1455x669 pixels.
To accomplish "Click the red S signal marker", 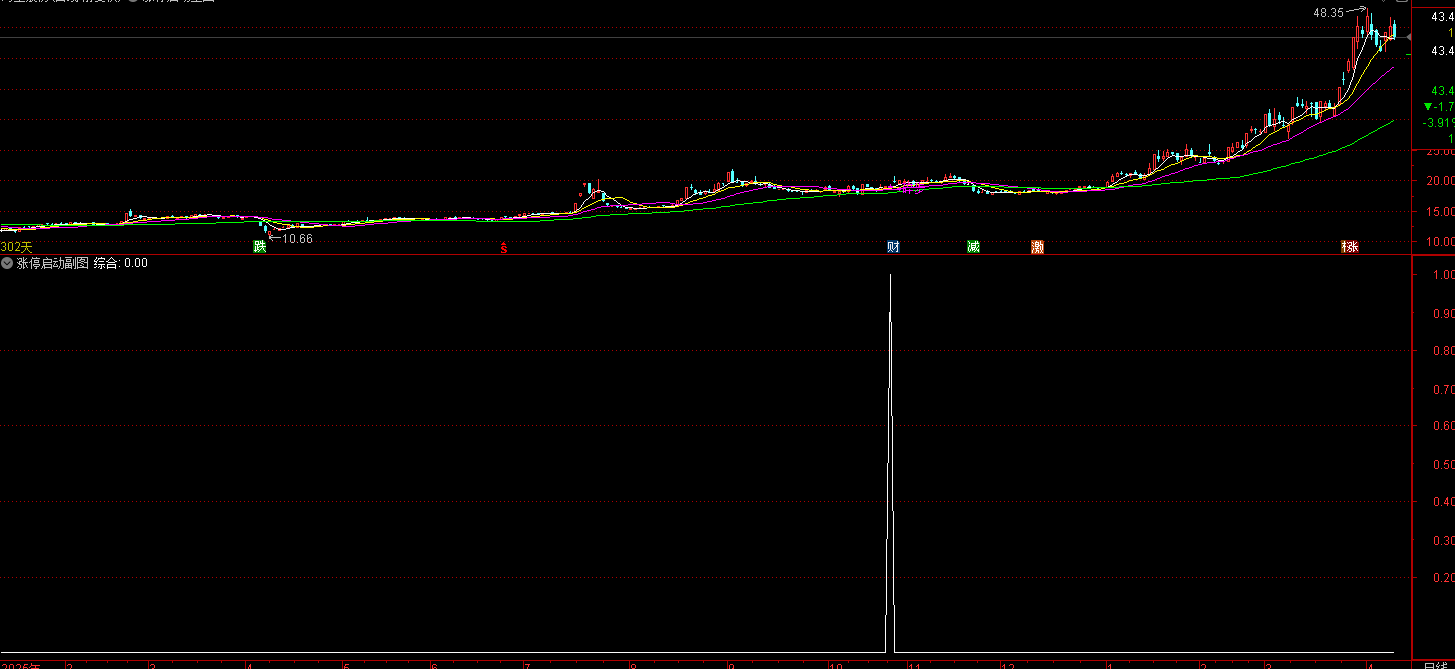I will tap(504, 248).
